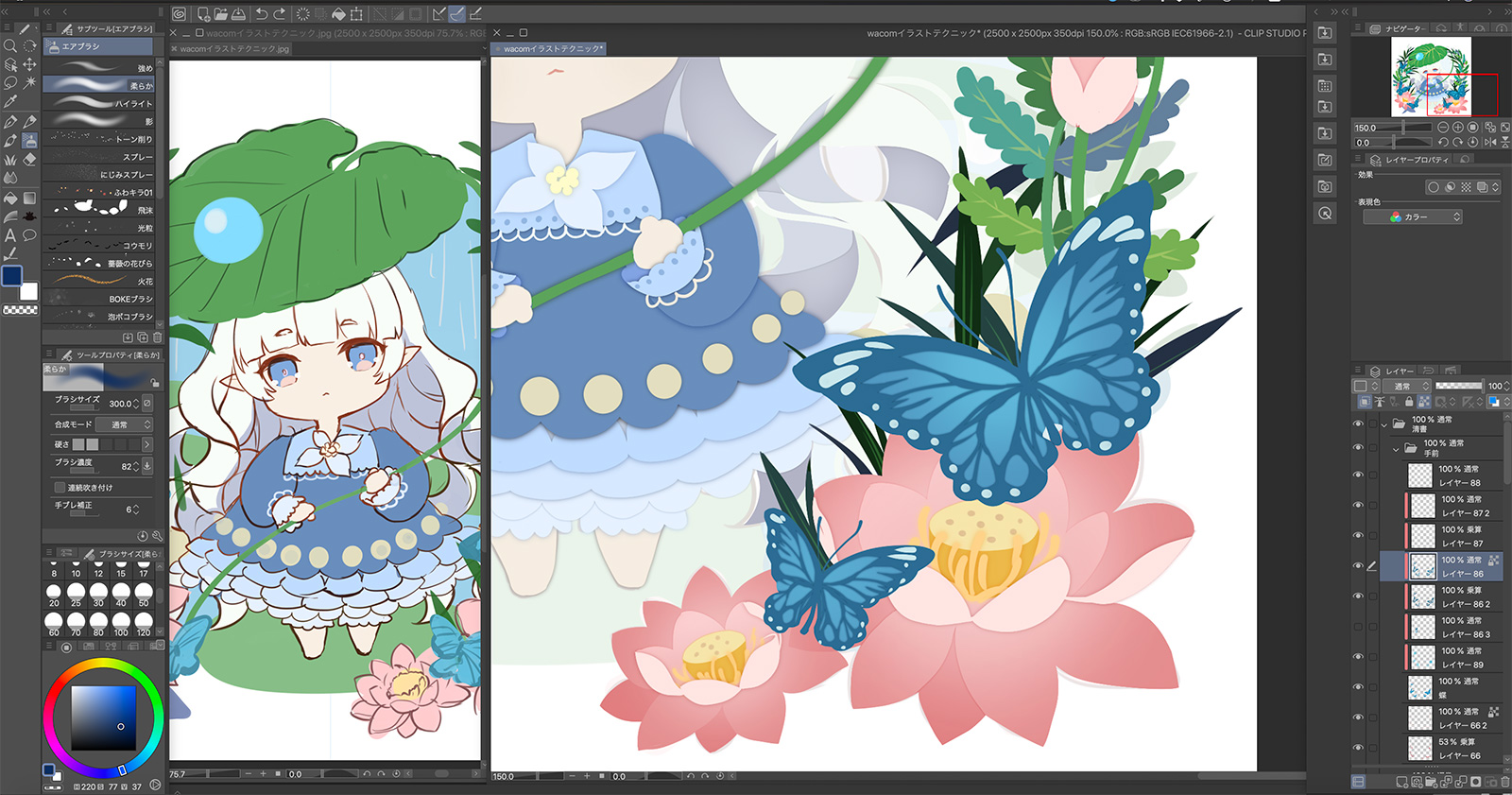
Task: Toggle visibility of レイヤー 86
Action: point(1358,565)
